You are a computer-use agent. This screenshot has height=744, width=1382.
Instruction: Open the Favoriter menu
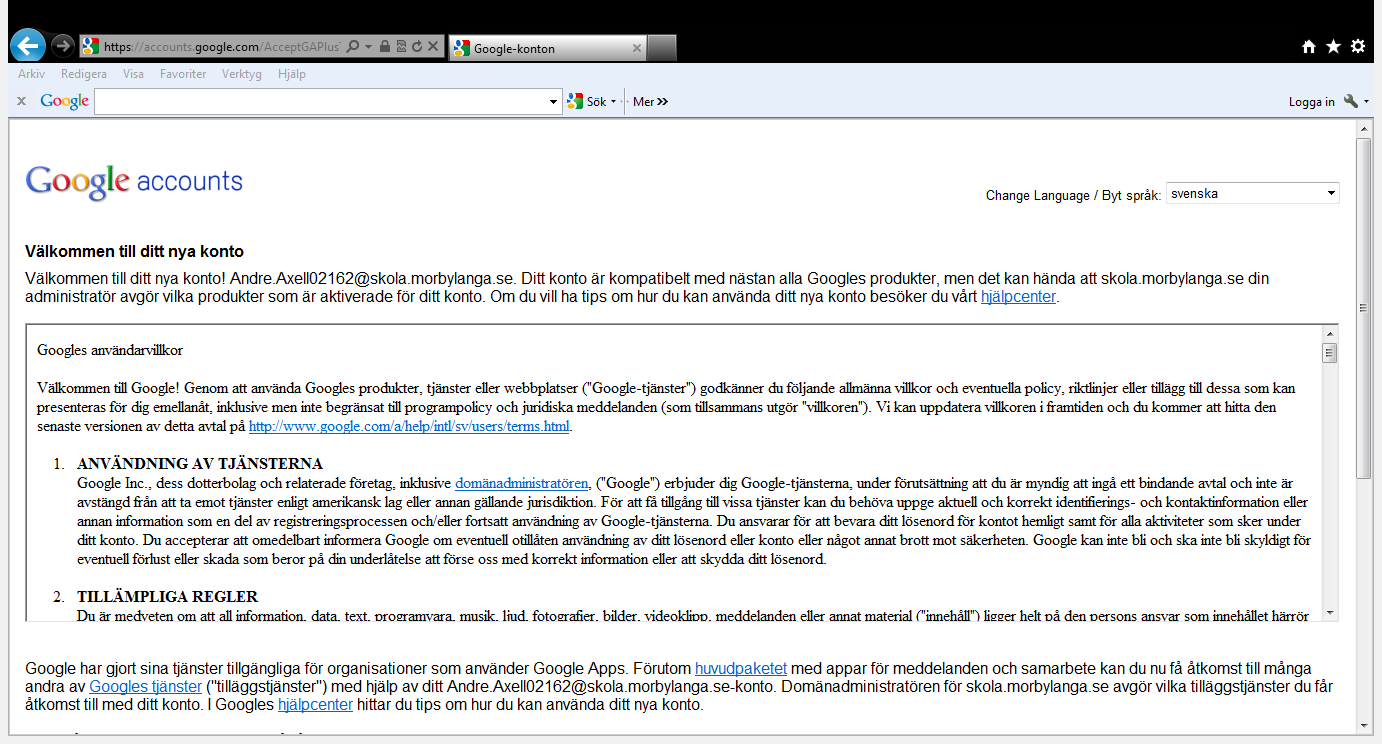point(183,74)
